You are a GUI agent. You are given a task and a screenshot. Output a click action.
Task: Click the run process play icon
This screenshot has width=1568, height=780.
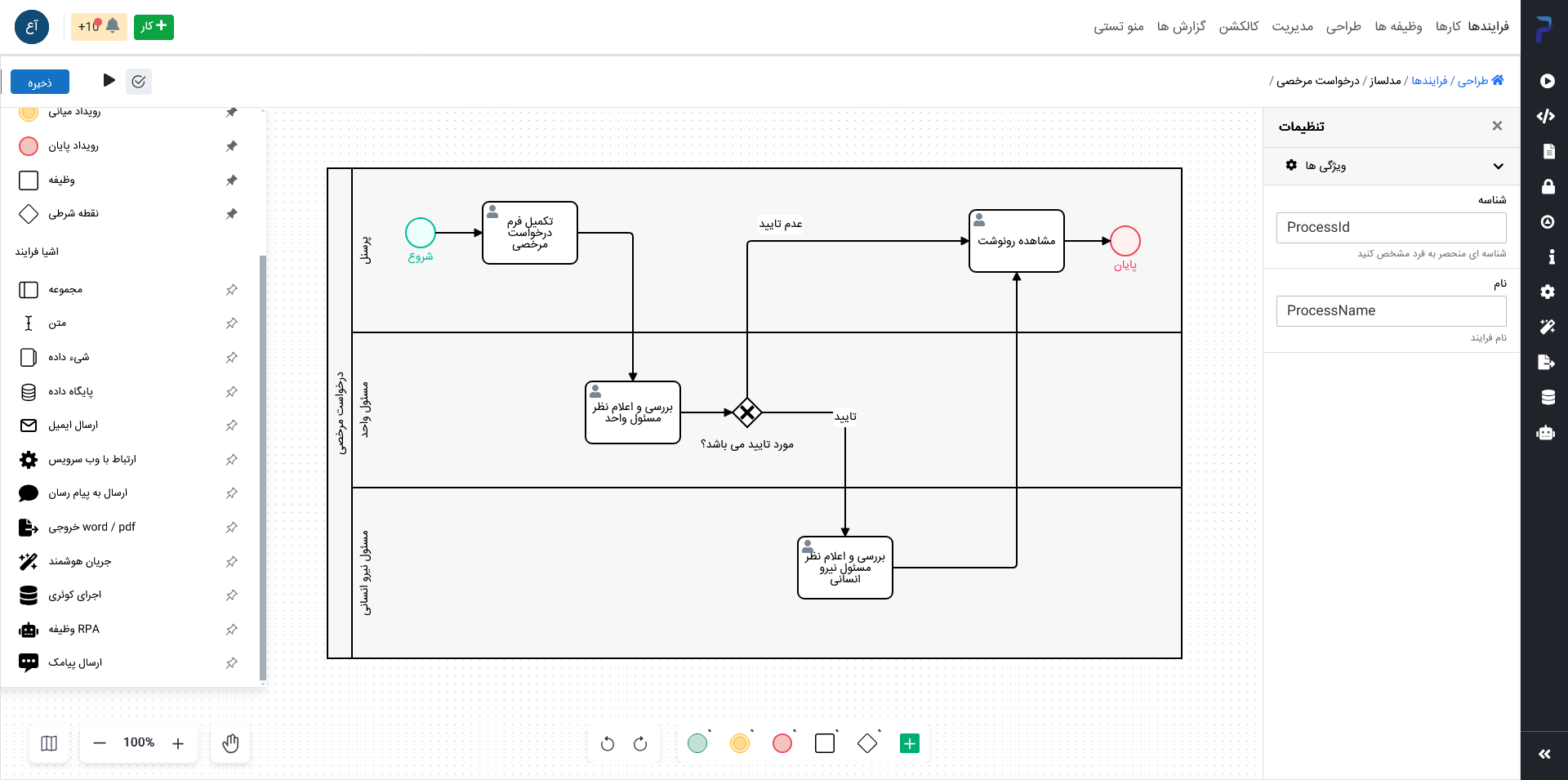(x=109, y=80)
